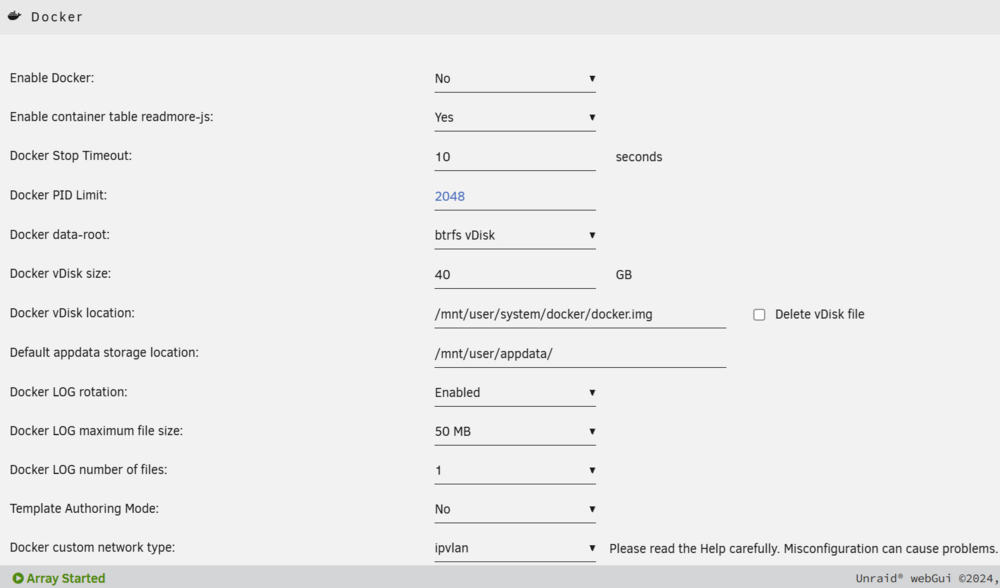Click the Docker whale icon in header
This screenshot has height=588, width=1000.
pyautogui.click(x=14, y=16)
